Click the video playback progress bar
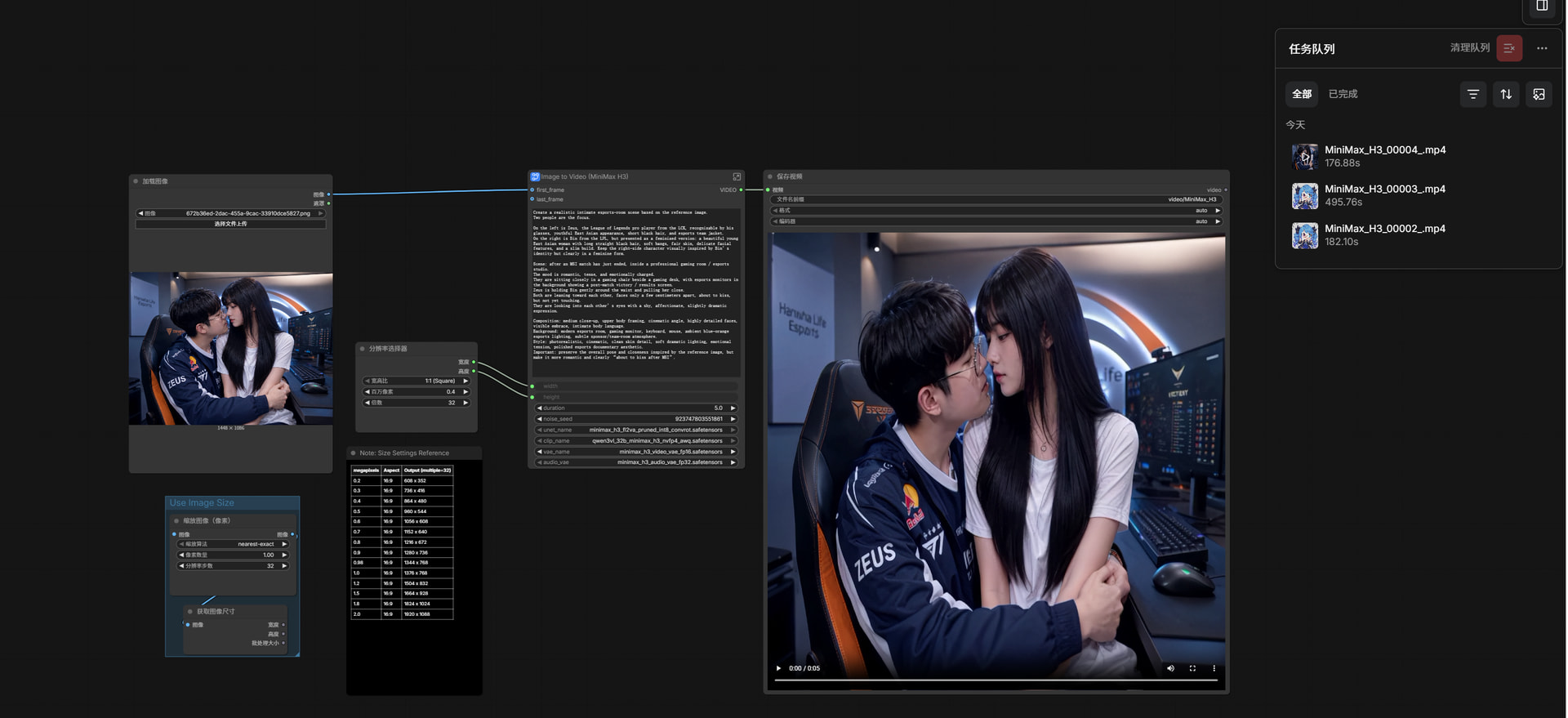 pos(996,680)
